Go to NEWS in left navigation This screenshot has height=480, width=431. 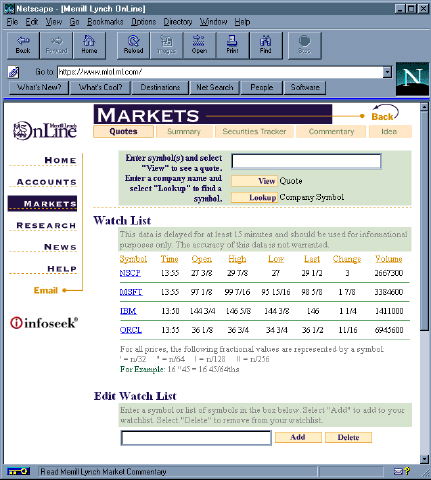click(x=60, y=247)
